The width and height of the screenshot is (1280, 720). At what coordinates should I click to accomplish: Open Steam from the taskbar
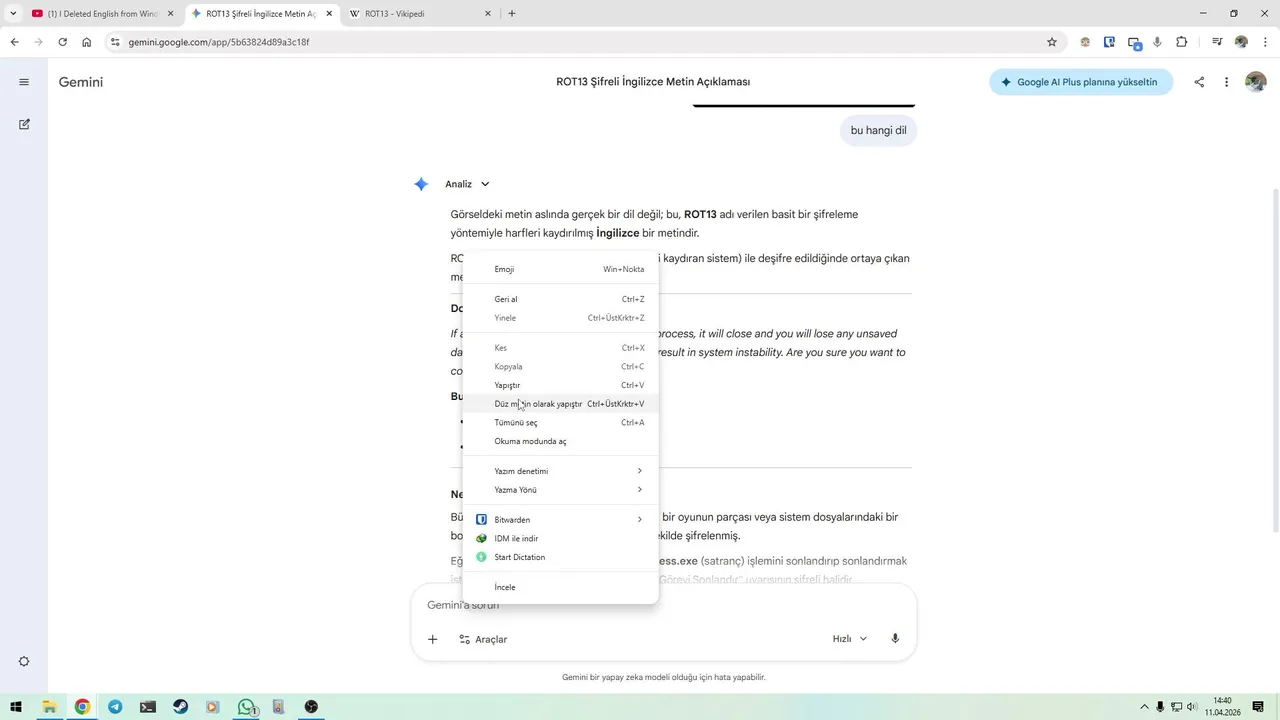(180, 707)
